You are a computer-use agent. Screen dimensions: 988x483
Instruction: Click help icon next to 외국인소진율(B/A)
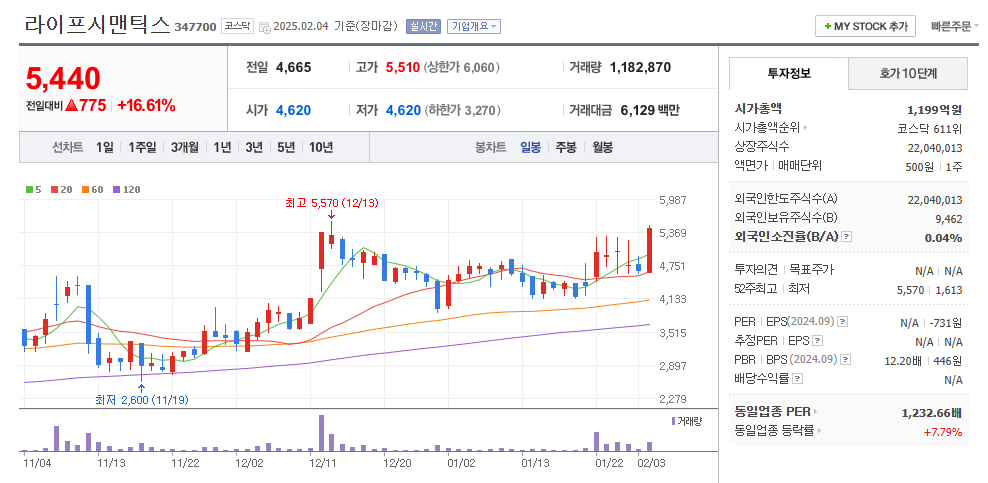(847, 237)
